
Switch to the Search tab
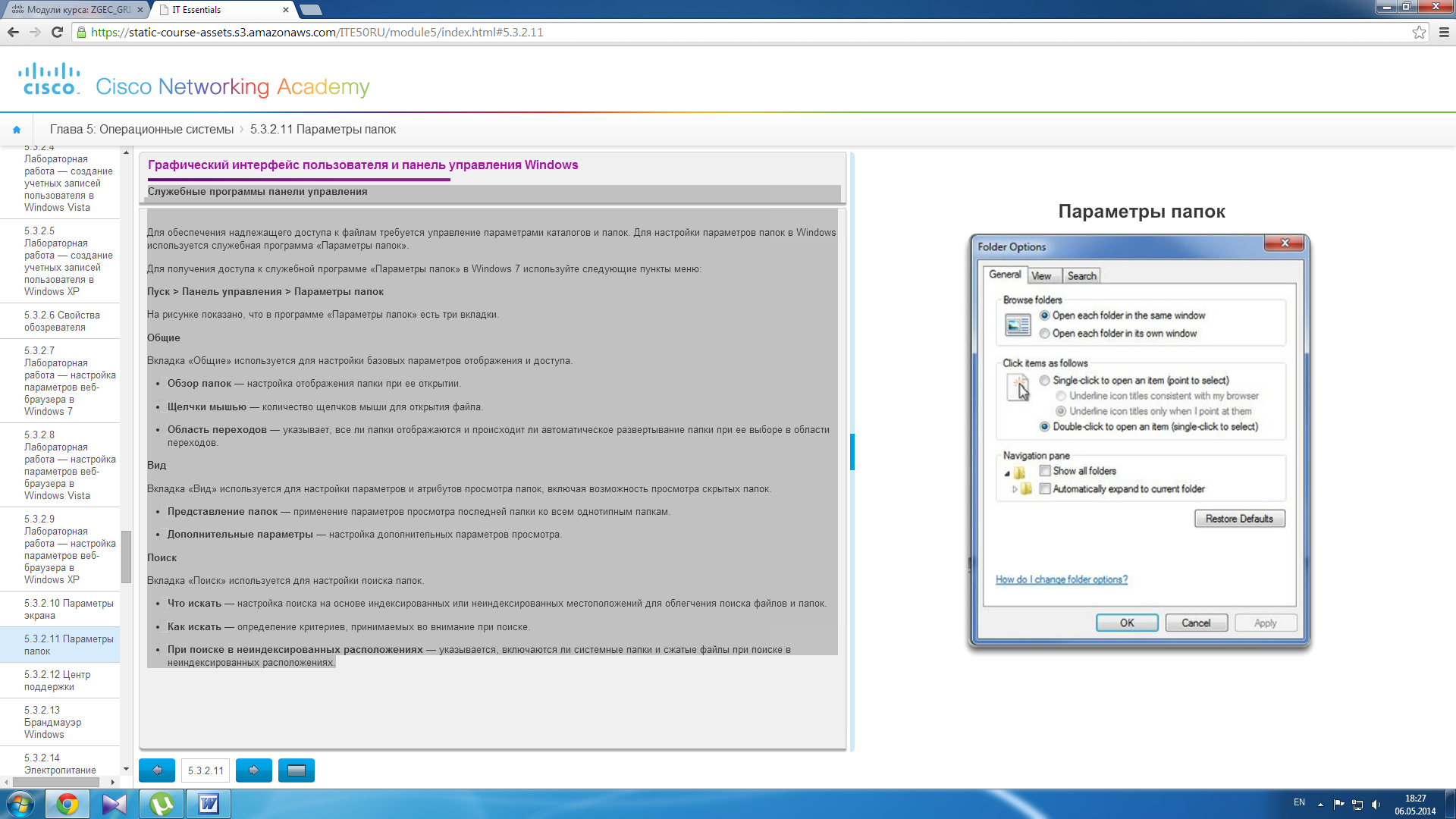tap(1082, 276)
